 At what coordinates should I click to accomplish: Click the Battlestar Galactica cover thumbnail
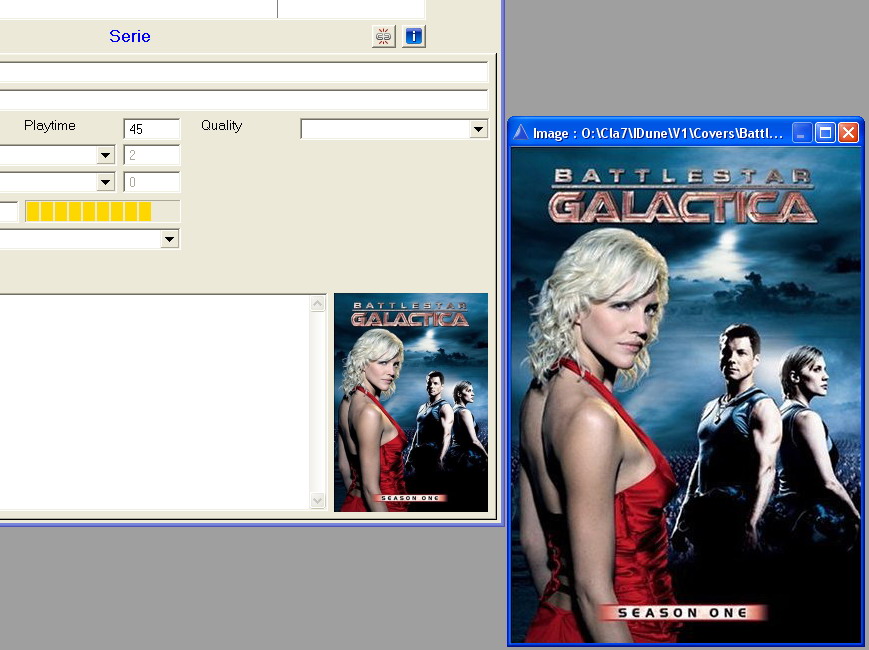coord(411,402)
